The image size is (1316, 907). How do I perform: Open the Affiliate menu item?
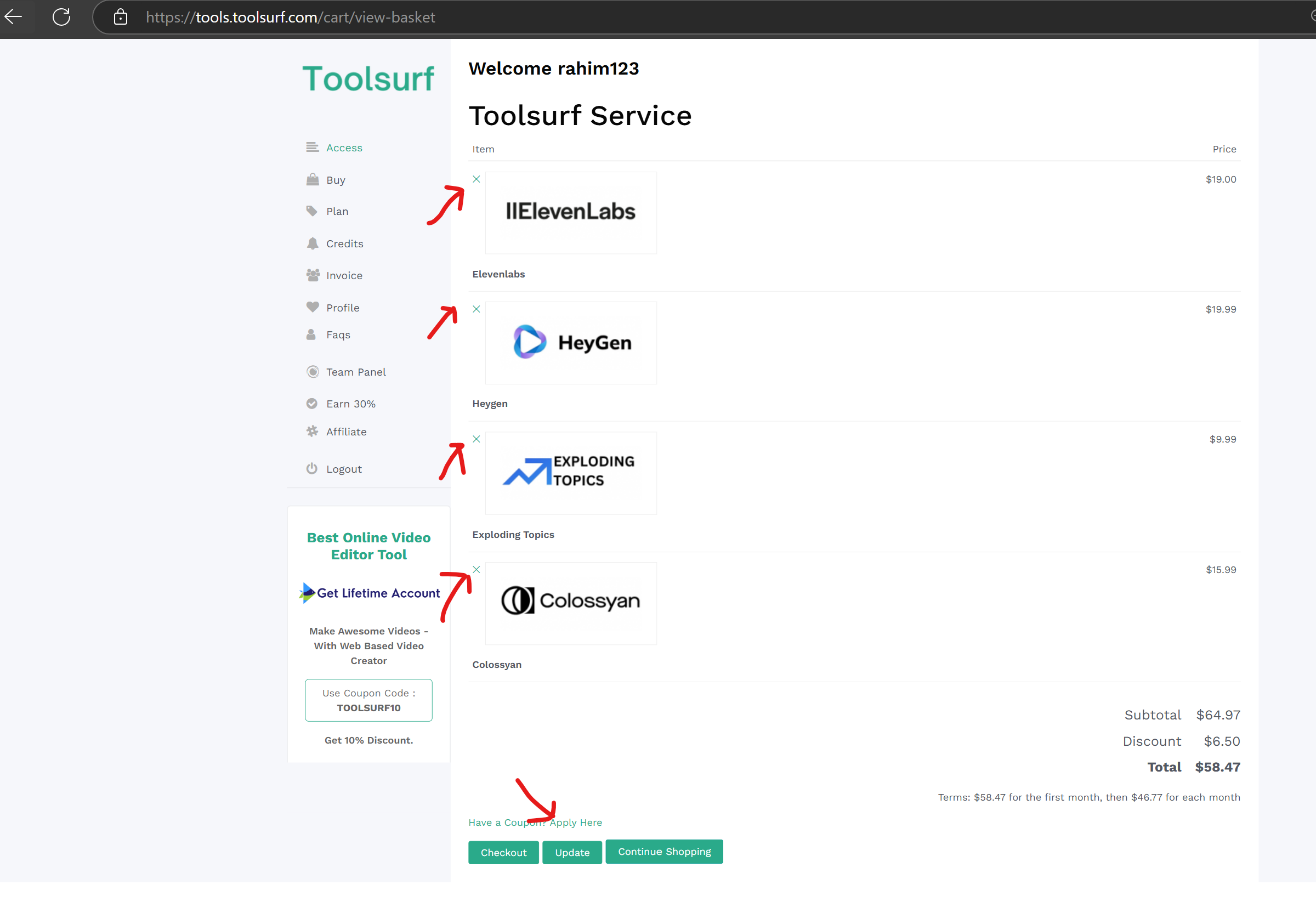(x=346, y=432)
